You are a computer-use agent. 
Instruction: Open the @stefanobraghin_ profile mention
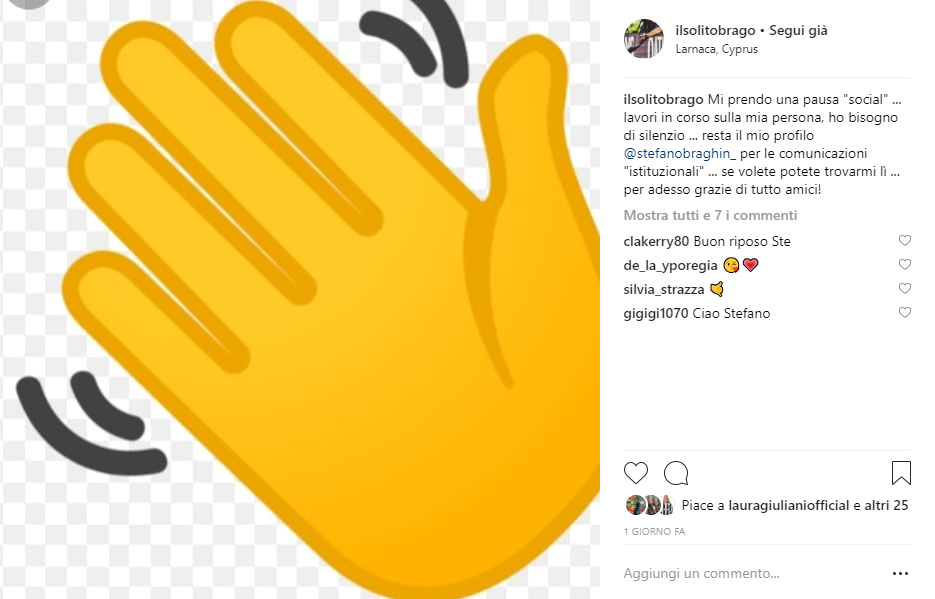(x=680, y=154)
